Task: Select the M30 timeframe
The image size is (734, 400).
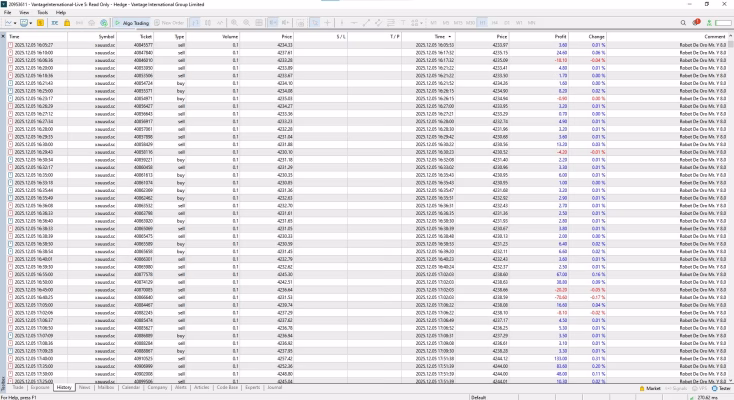Action: click(470, 22)
